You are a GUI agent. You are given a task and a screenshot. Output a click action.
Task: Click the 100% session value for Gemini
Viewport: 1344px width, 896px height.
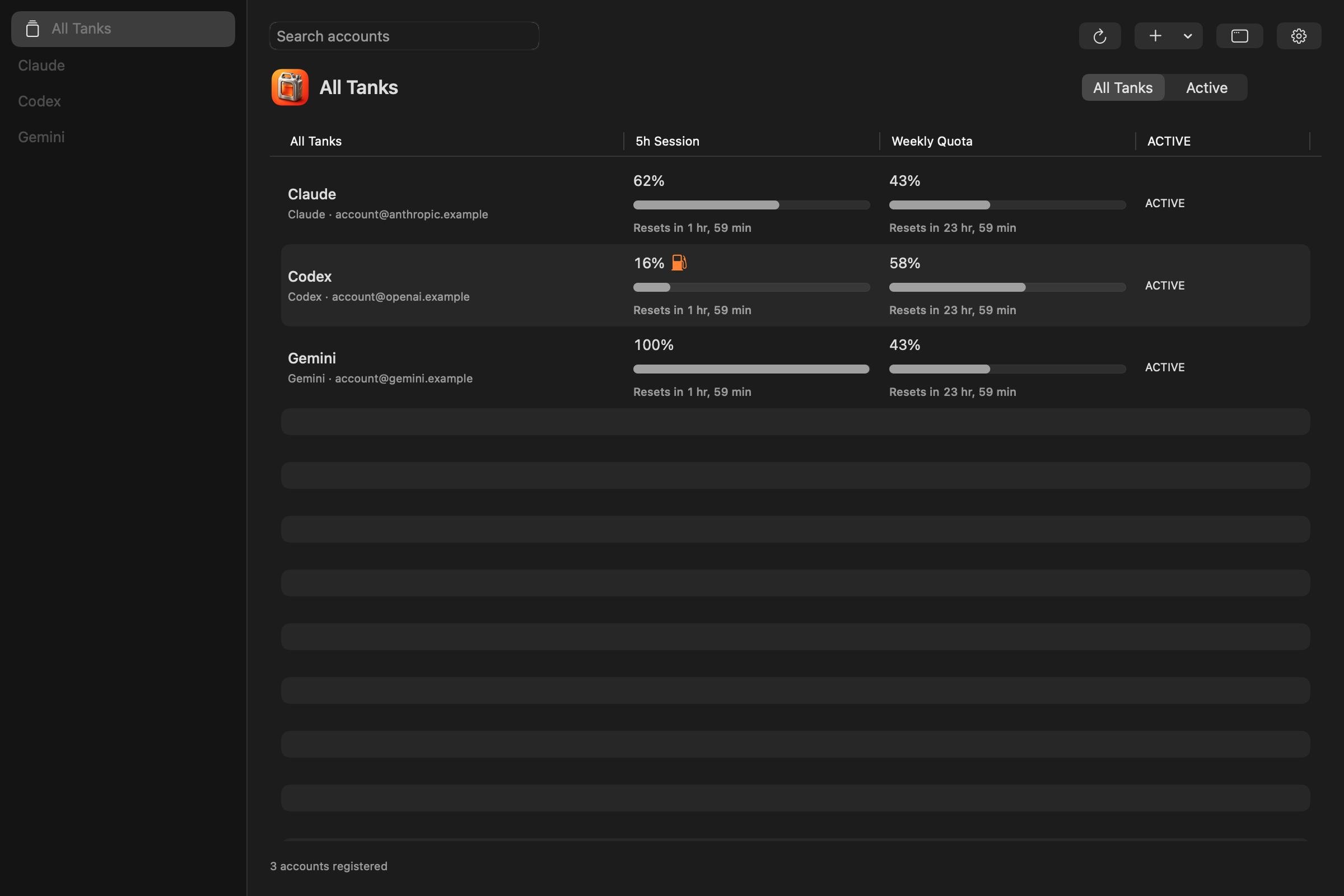pos(654,344)
